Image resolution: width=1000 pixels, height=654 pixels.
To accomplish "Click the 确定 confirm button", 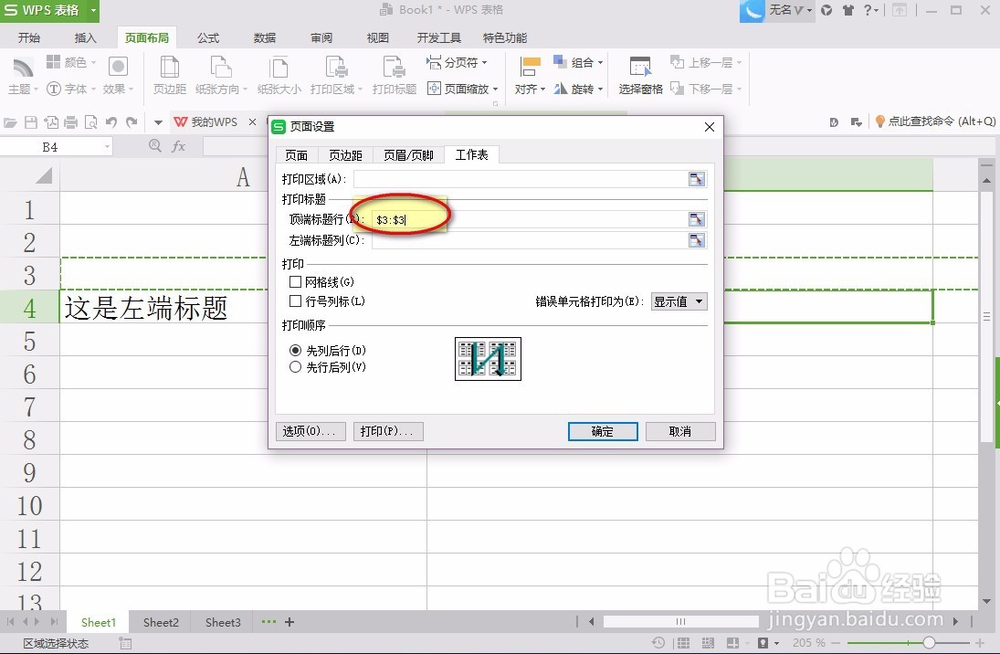I will coord(602,431).
